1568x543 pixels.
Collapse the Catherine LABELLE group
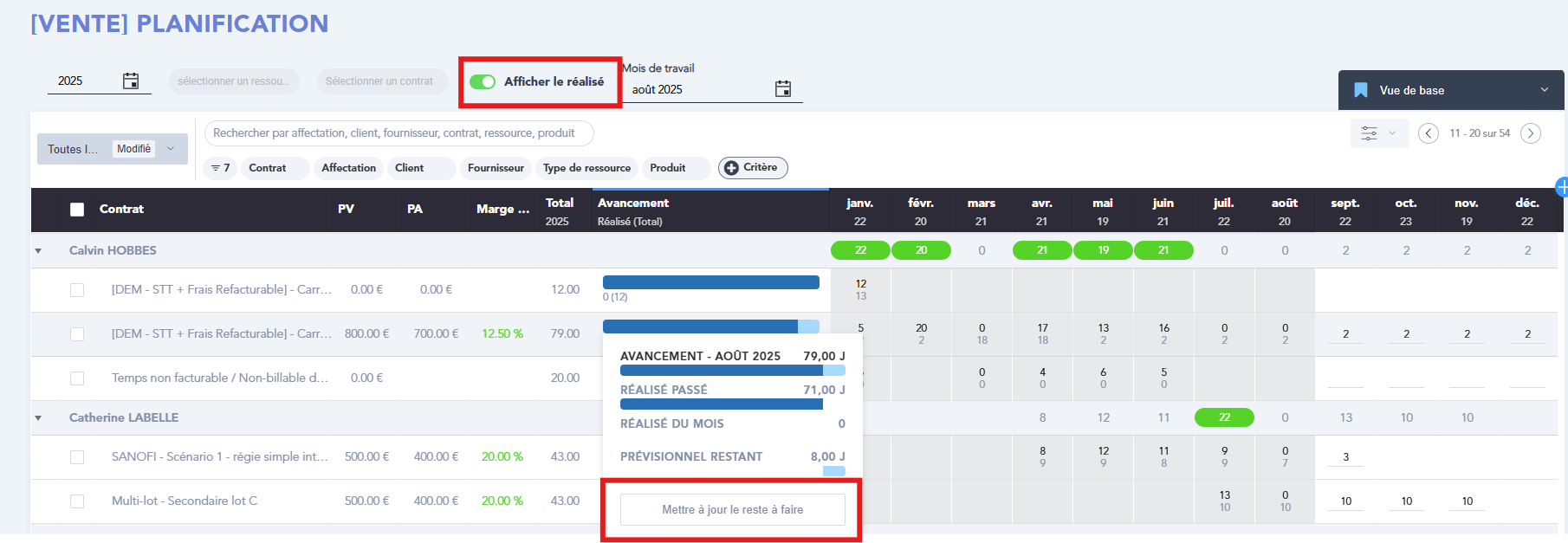click(38, 418)
